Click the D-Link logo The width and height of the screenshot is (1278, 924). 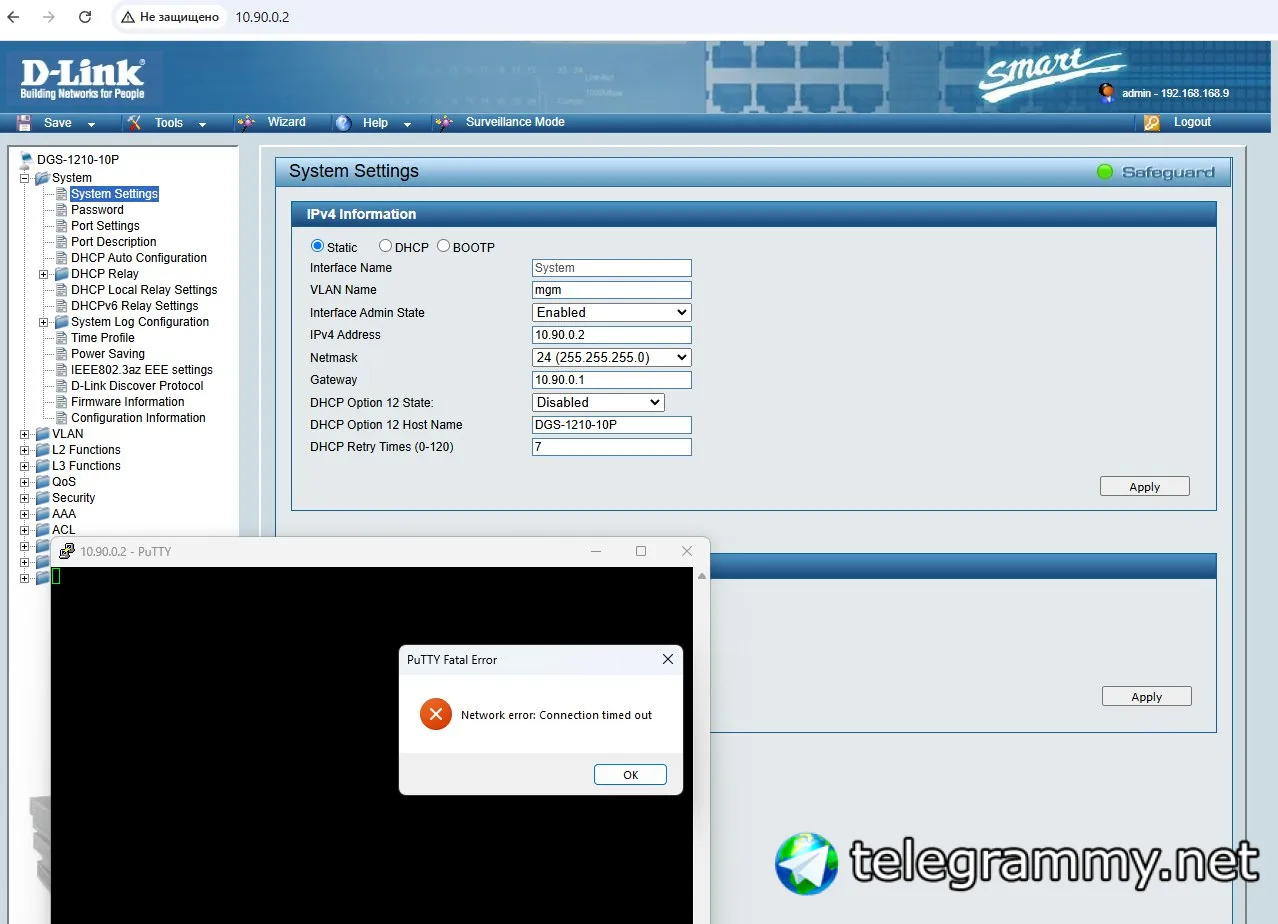83,79
